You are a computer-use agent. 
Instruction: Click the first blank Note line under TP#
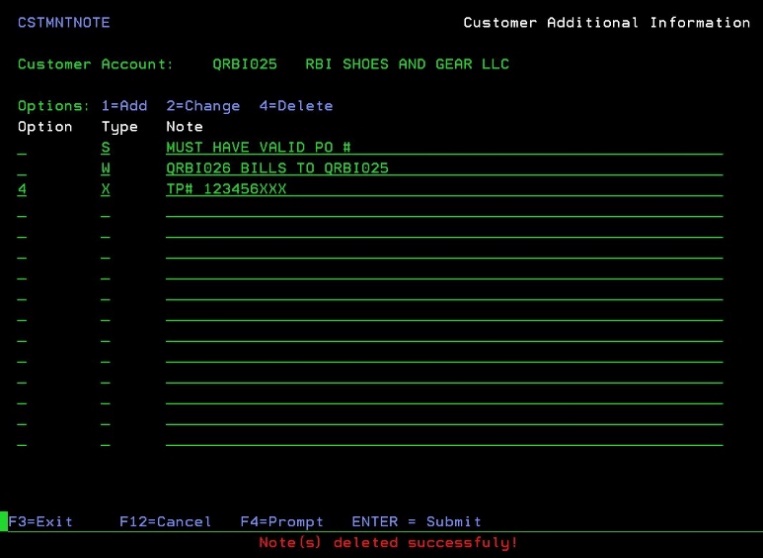(x=443, y=210)
